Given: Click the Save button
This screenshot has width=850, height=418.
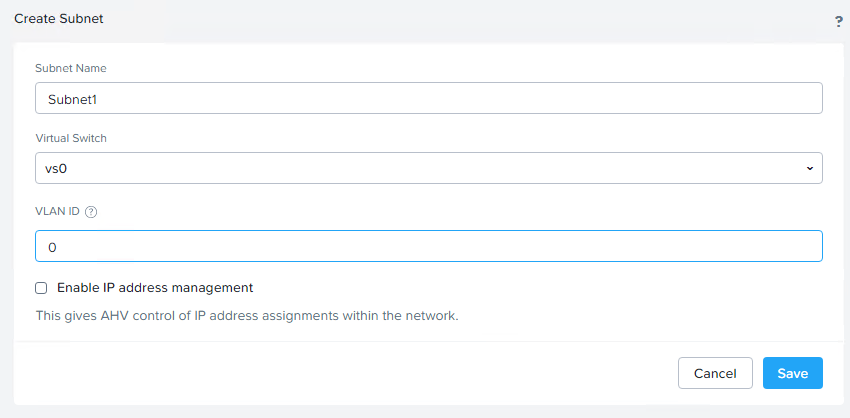Looking at the screenshot, I should coord(792,373).
